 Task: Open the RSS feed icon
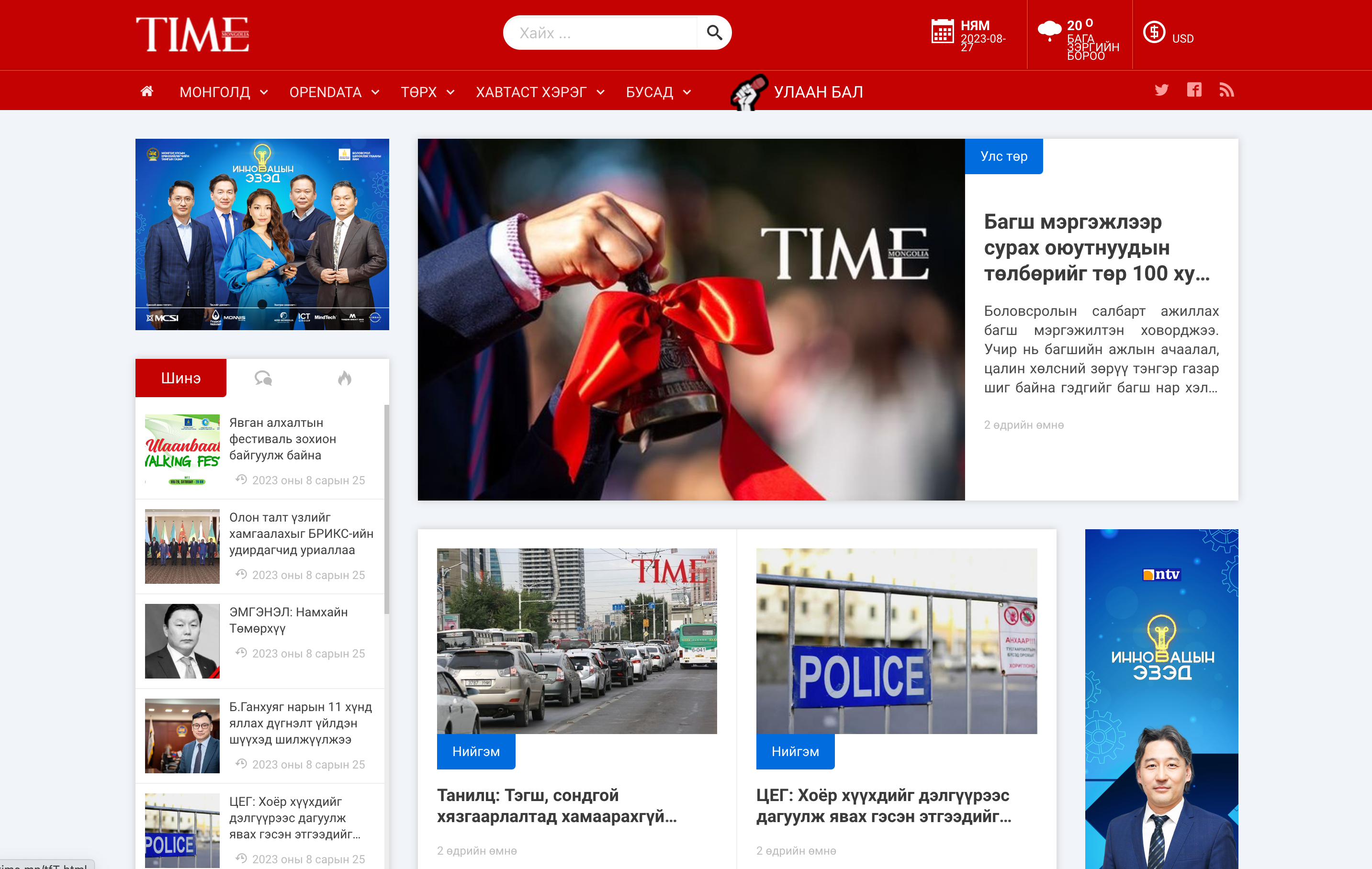(1226, 90)
